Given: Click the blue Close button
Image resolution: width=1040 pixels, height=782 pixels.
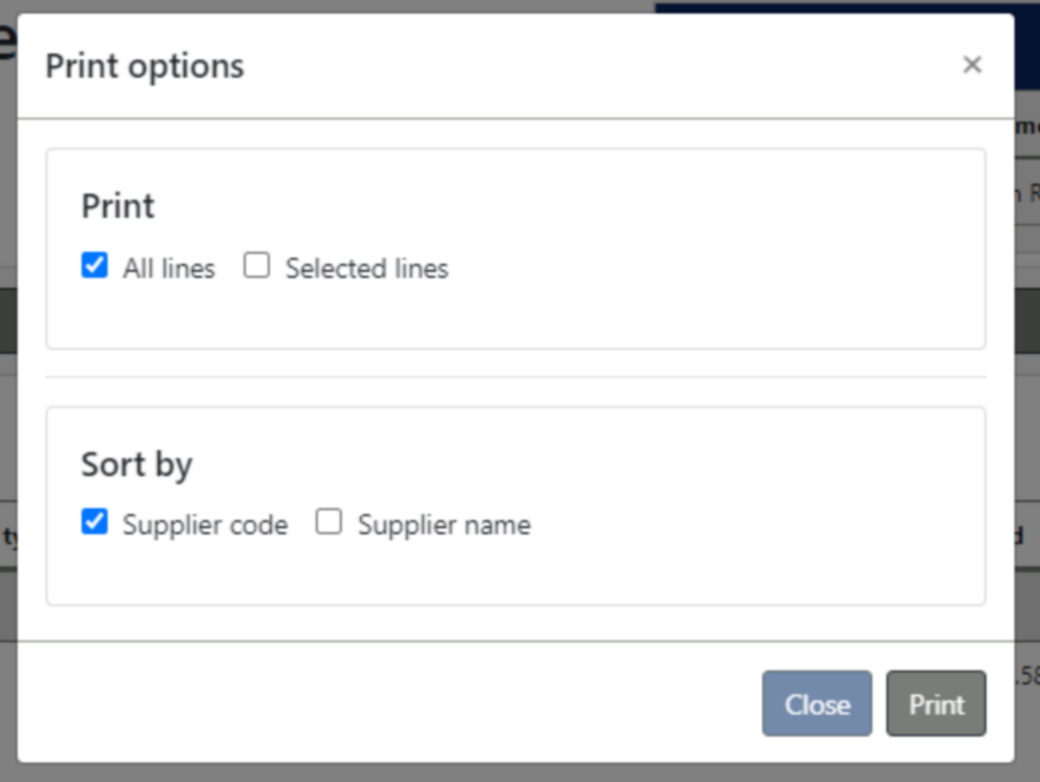Looking at the screenshot, I should pos(816,703).
